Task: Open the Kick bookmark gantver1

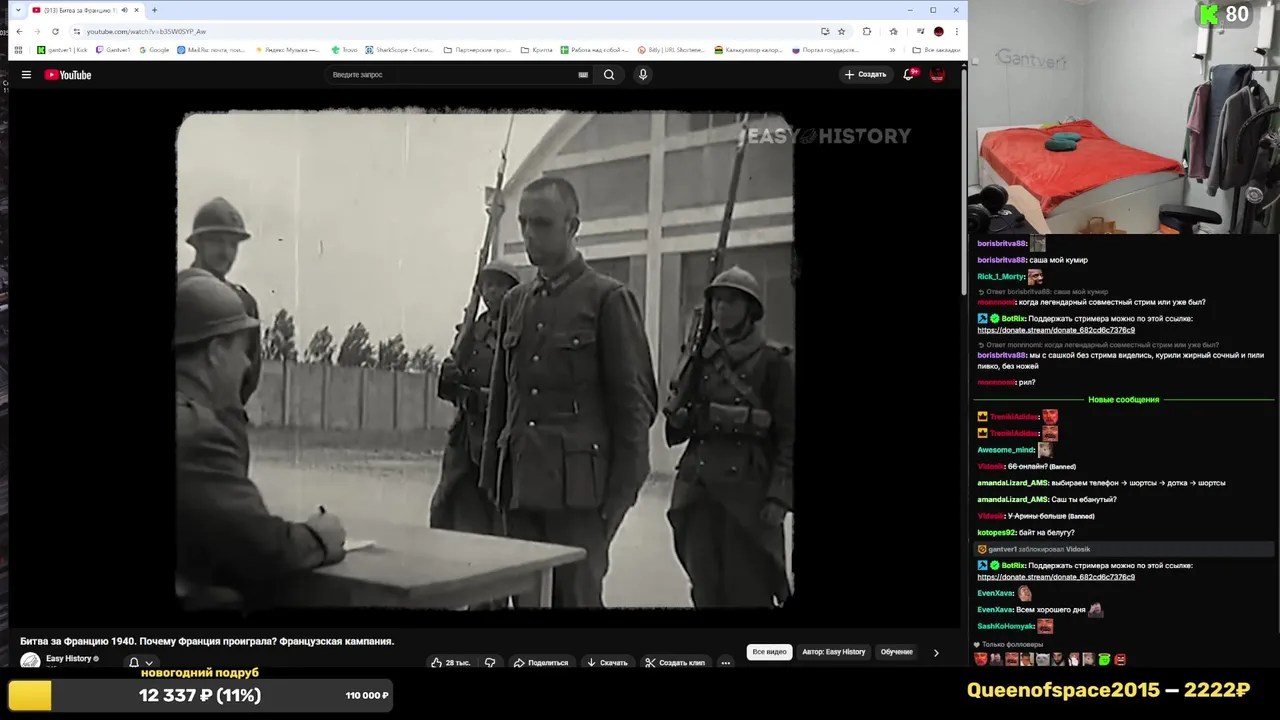Action: tap(62, 50)
